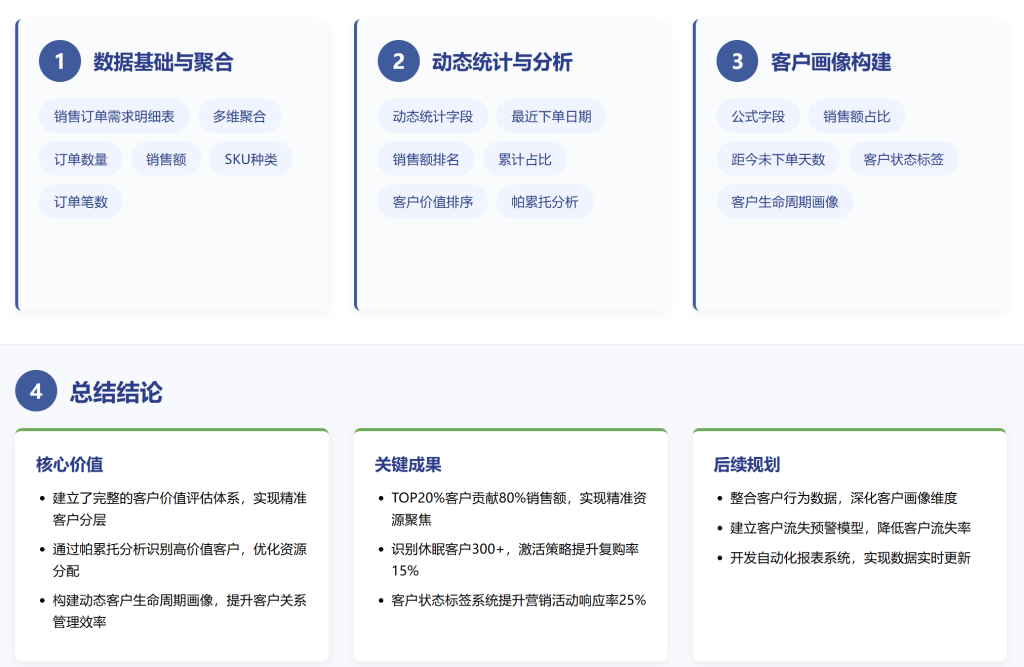Click the 总结结论 section heading
Screen dimensions: 1024x667
click(116, 392)
